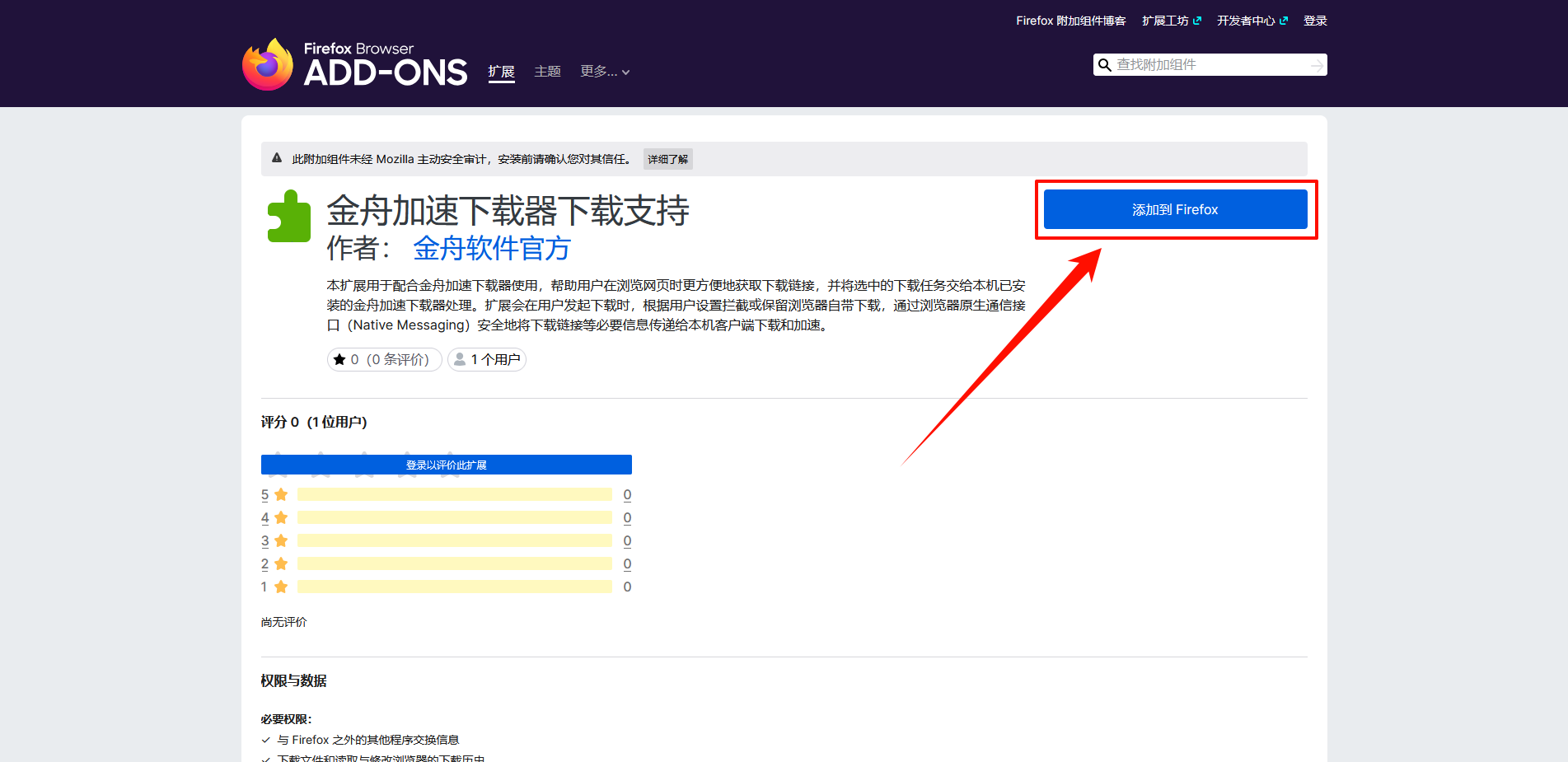Click the 添加到 Firefox button
This screenshot has width=1568, height=762.
point(1175,209)
